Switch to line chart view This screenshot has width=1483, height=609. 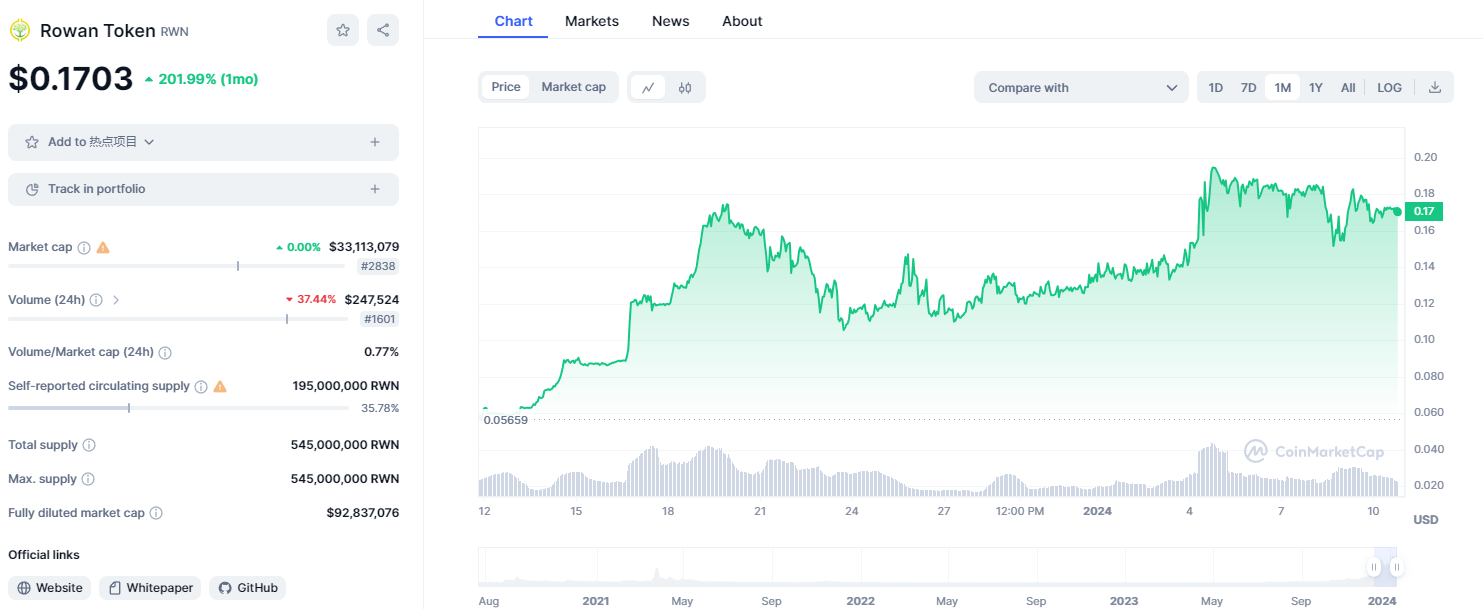pyautogui.click(x=648, y=87)
